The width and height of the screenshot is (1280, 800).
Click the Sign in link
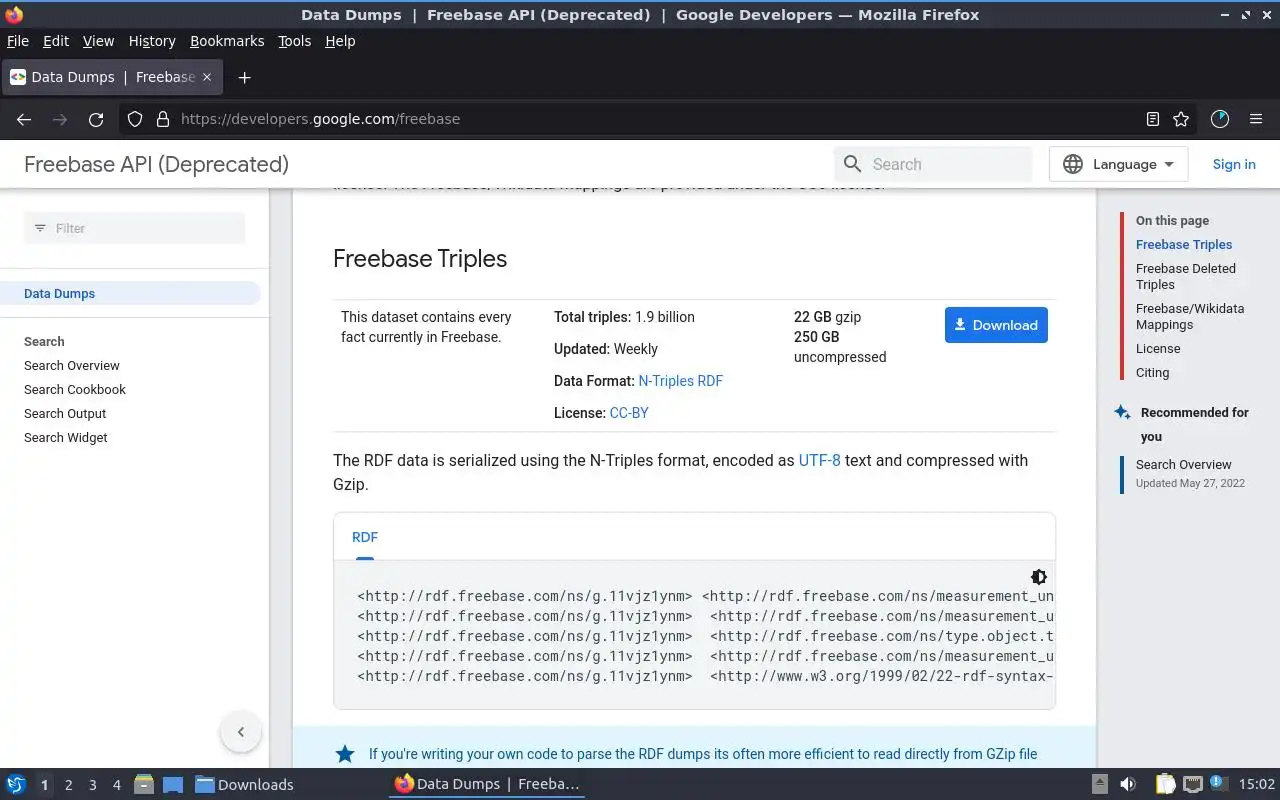1234,164
